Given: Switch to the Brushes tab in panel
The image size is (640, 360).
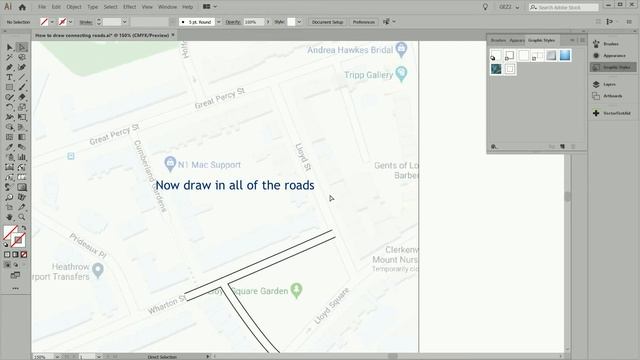Looking at the screenshot, I should point(498,40).
